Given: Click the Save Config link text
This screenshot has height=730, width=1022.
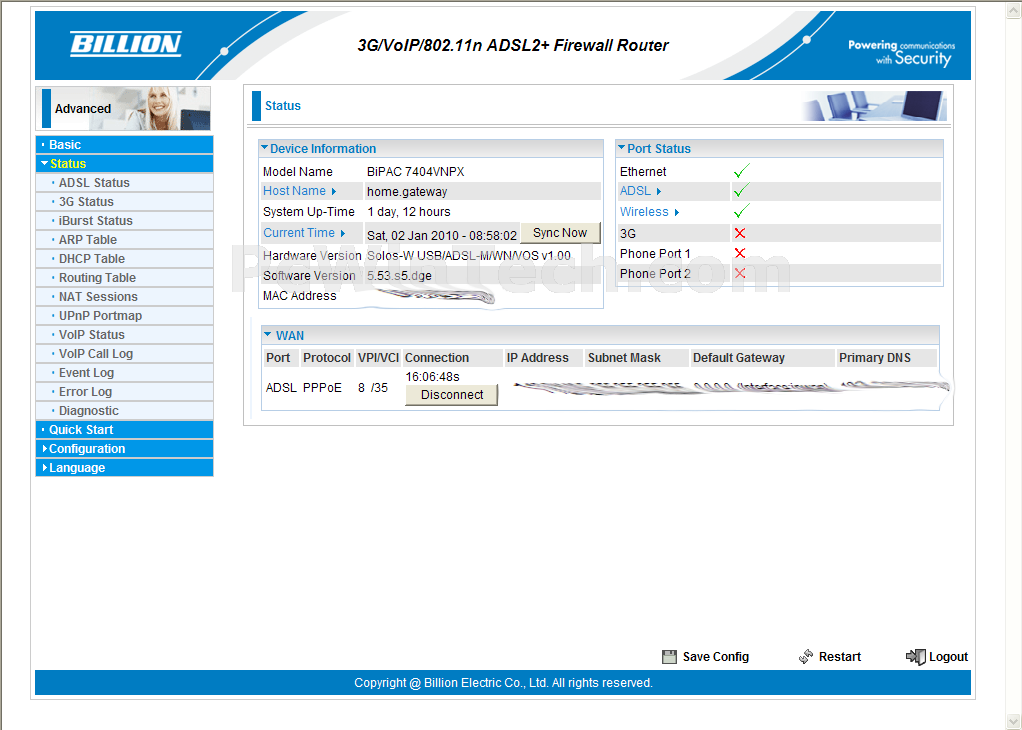Looking at the screenshot, I should pyautogui.click(x=716, y=657).
